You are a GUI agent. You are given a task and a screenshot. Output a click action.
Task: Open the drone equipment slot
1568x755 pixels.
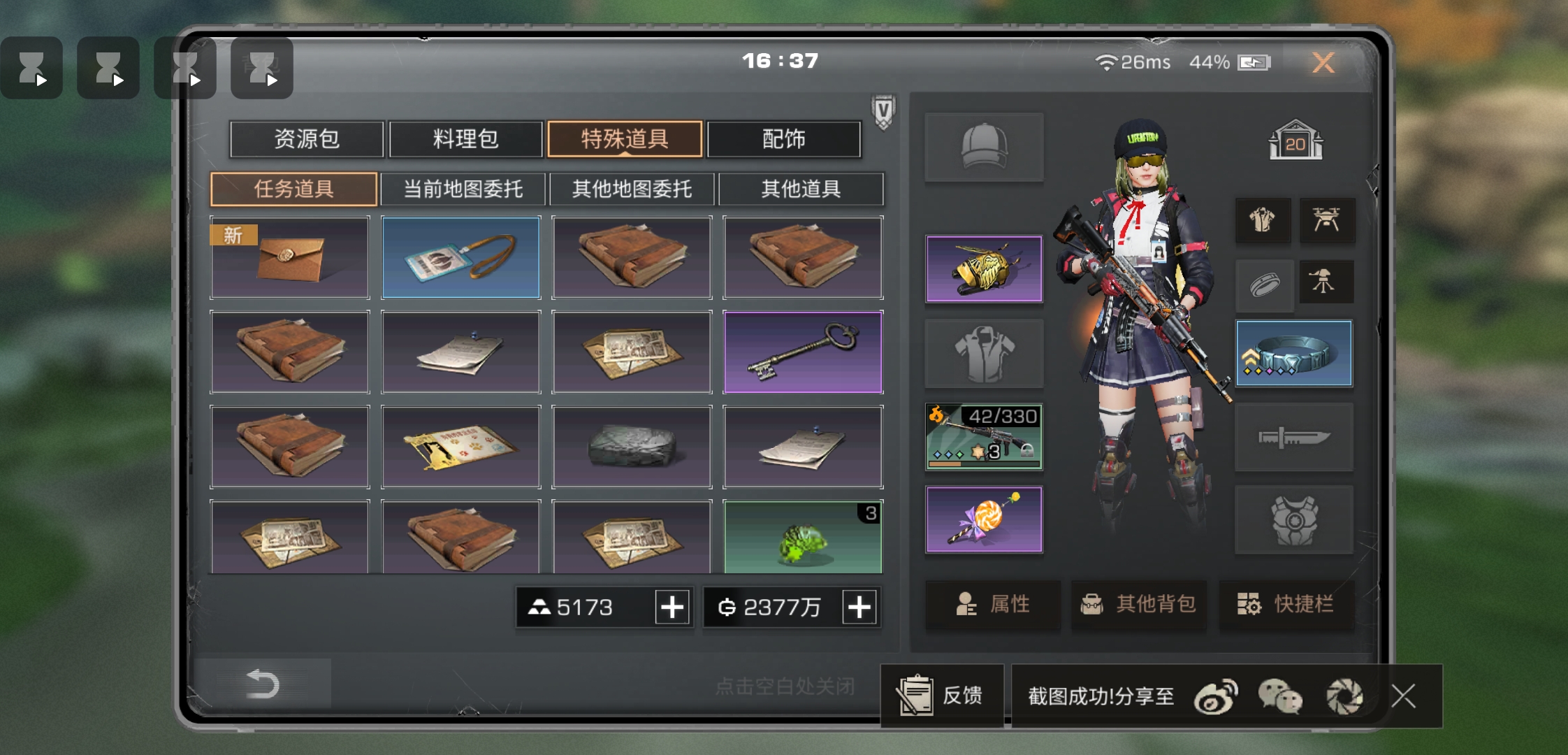tap(1326, 220)
